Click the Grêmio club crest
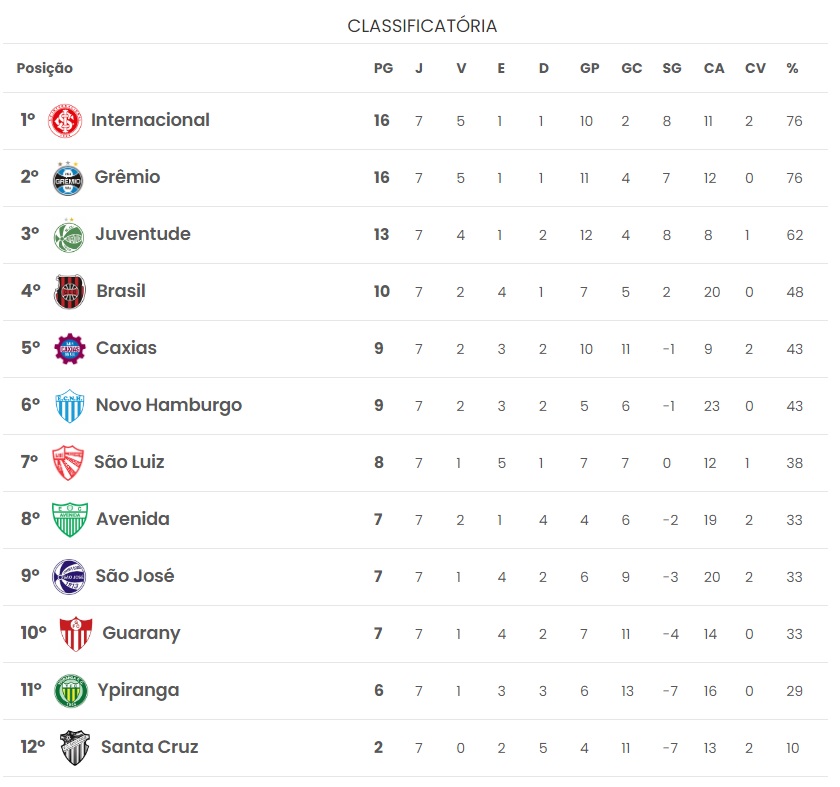 pos(68,178)
